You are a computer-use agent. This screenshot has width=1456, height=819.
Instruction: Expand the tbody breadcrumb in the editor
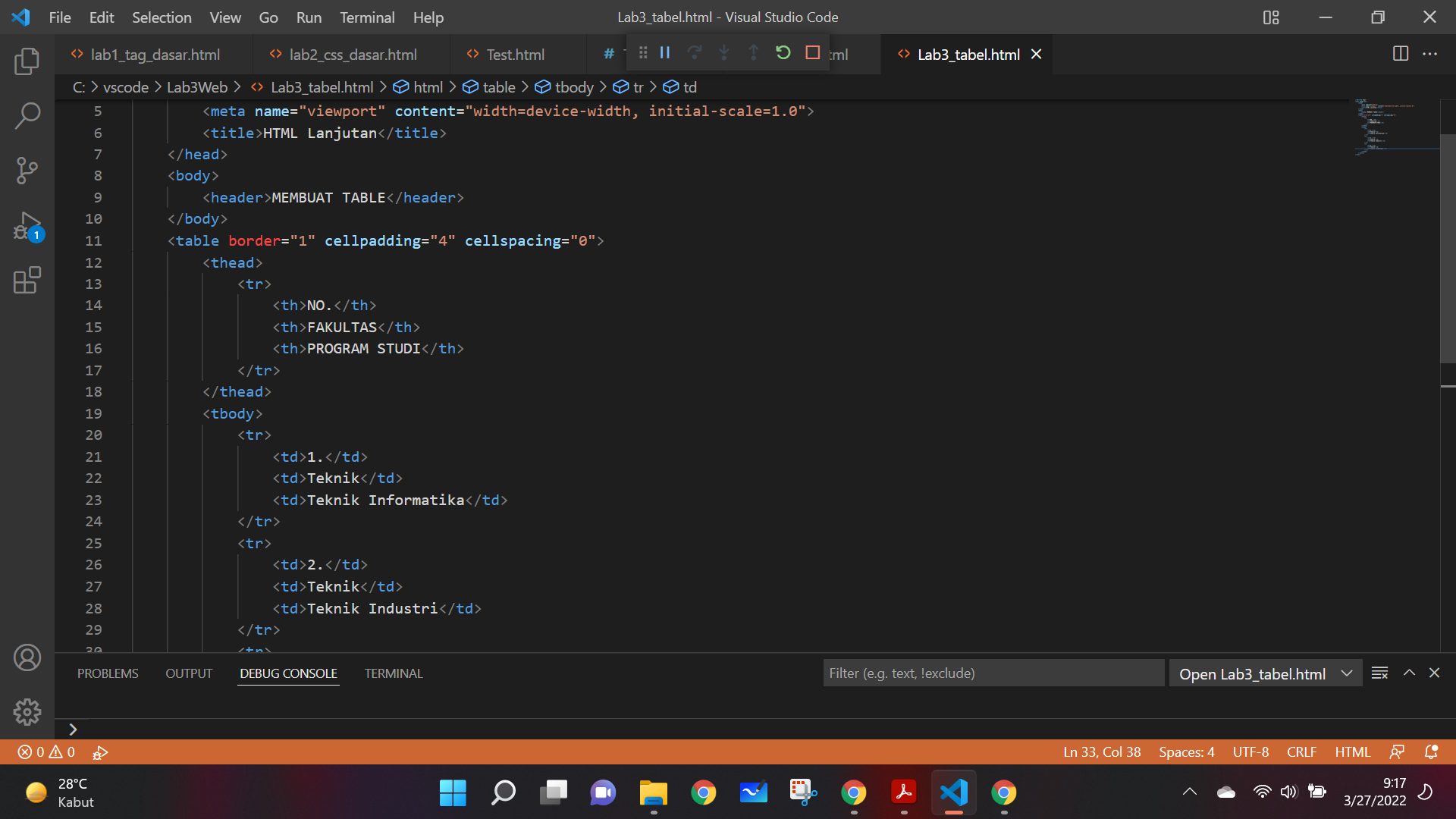pyautogui.click(x=574, y=86)
